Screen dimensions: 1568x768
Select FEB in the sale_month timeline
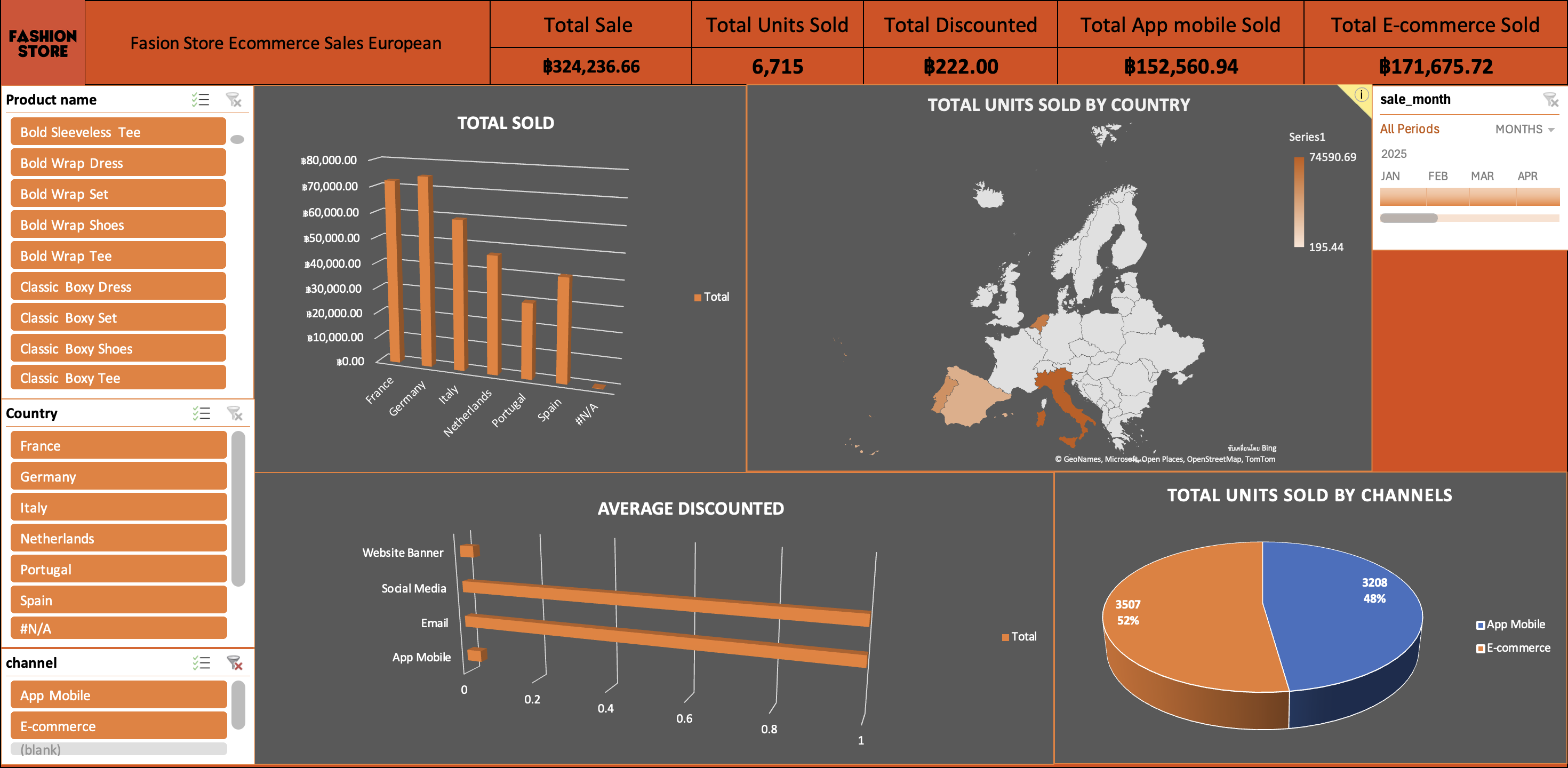1447,197
